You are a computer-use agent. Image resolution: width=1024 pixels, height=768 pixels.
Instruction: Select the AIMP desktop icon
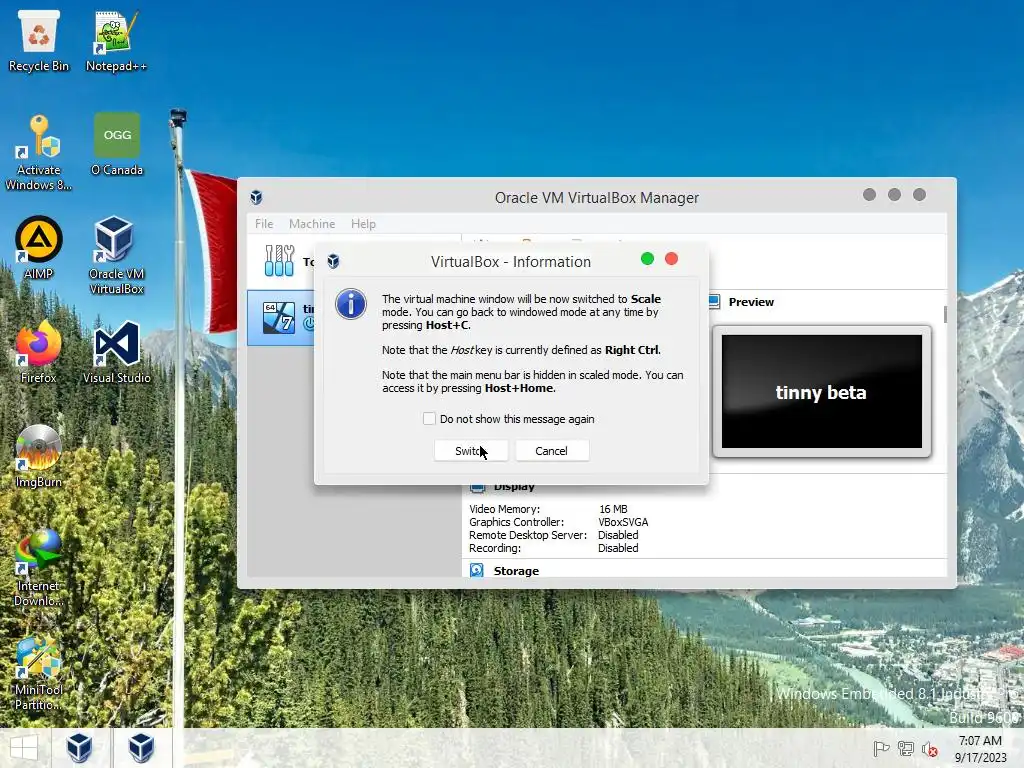pos(39,248)
